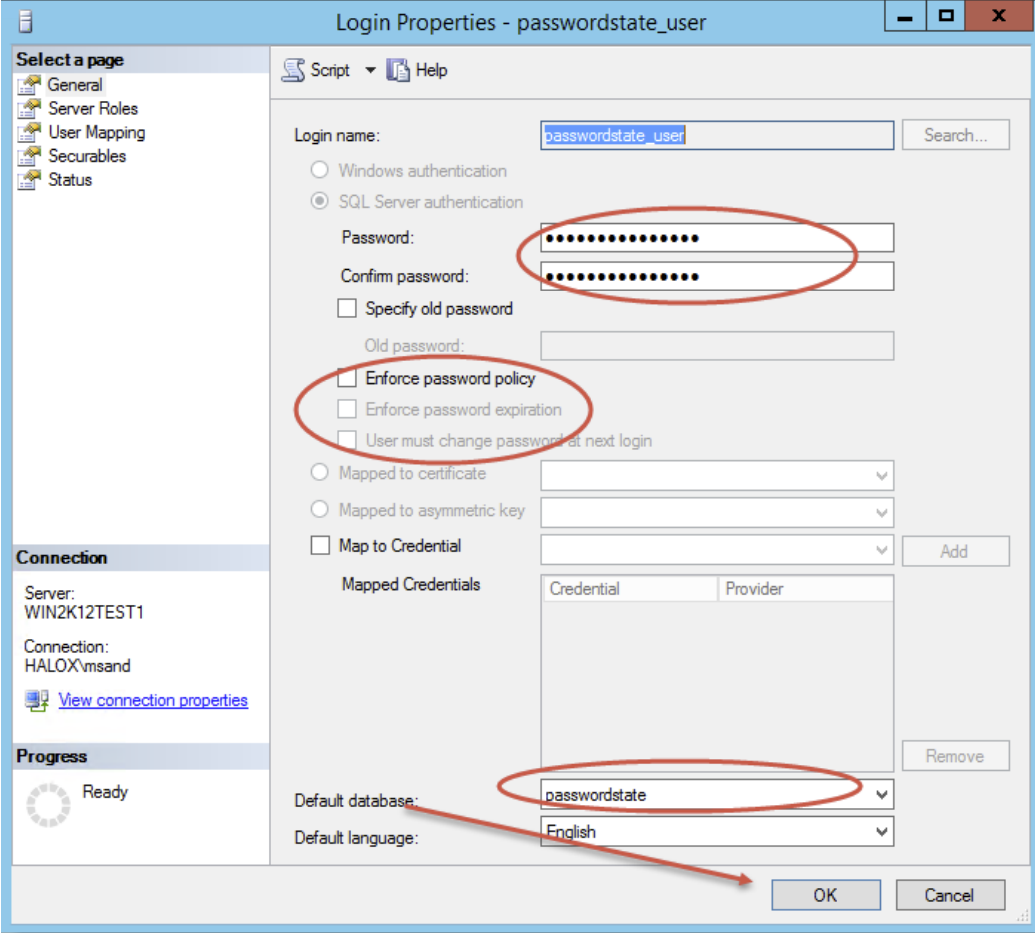
Task: Click the Help book icon
Action: 397,70
